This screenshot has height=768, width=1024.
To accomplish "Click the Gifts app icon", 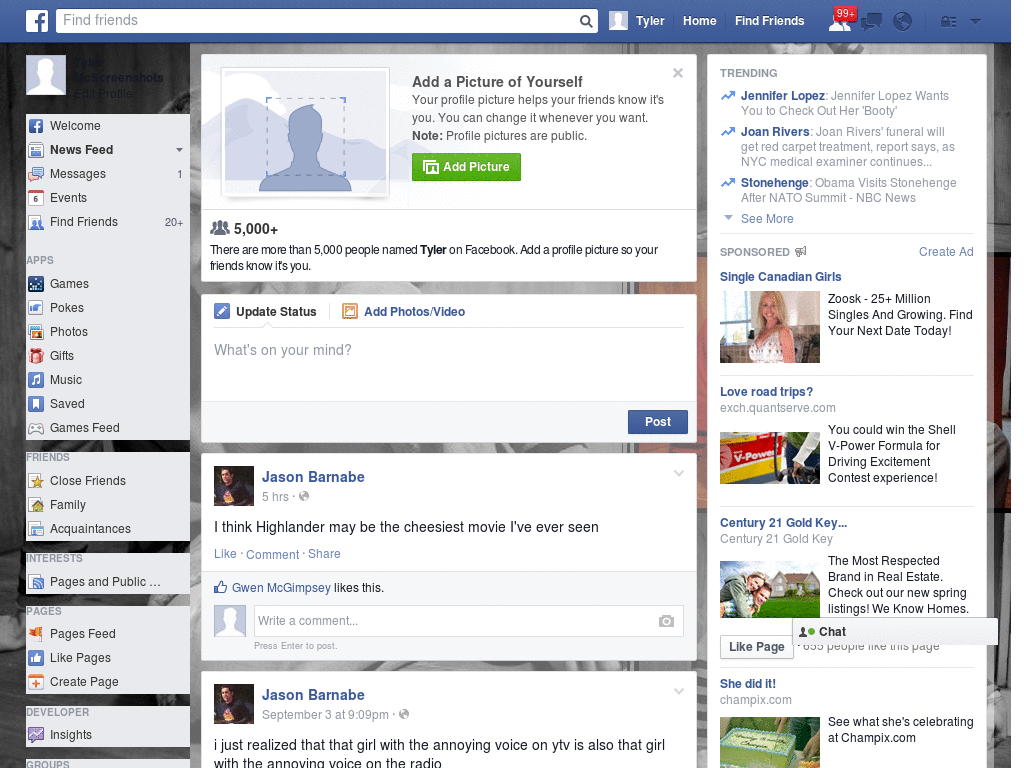I will click(36, 356).
